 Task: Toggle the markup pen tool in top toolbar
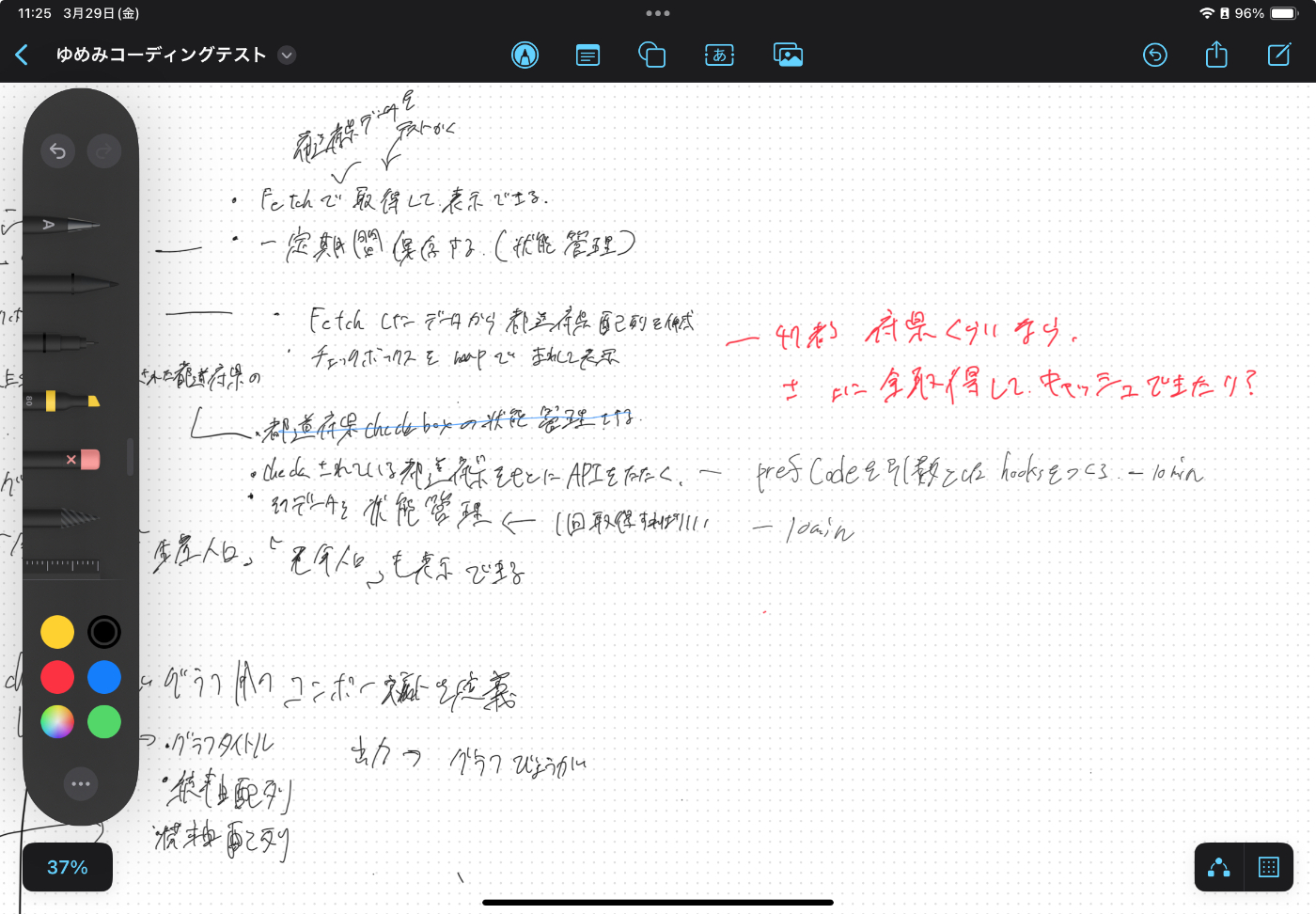click(525, 55)
